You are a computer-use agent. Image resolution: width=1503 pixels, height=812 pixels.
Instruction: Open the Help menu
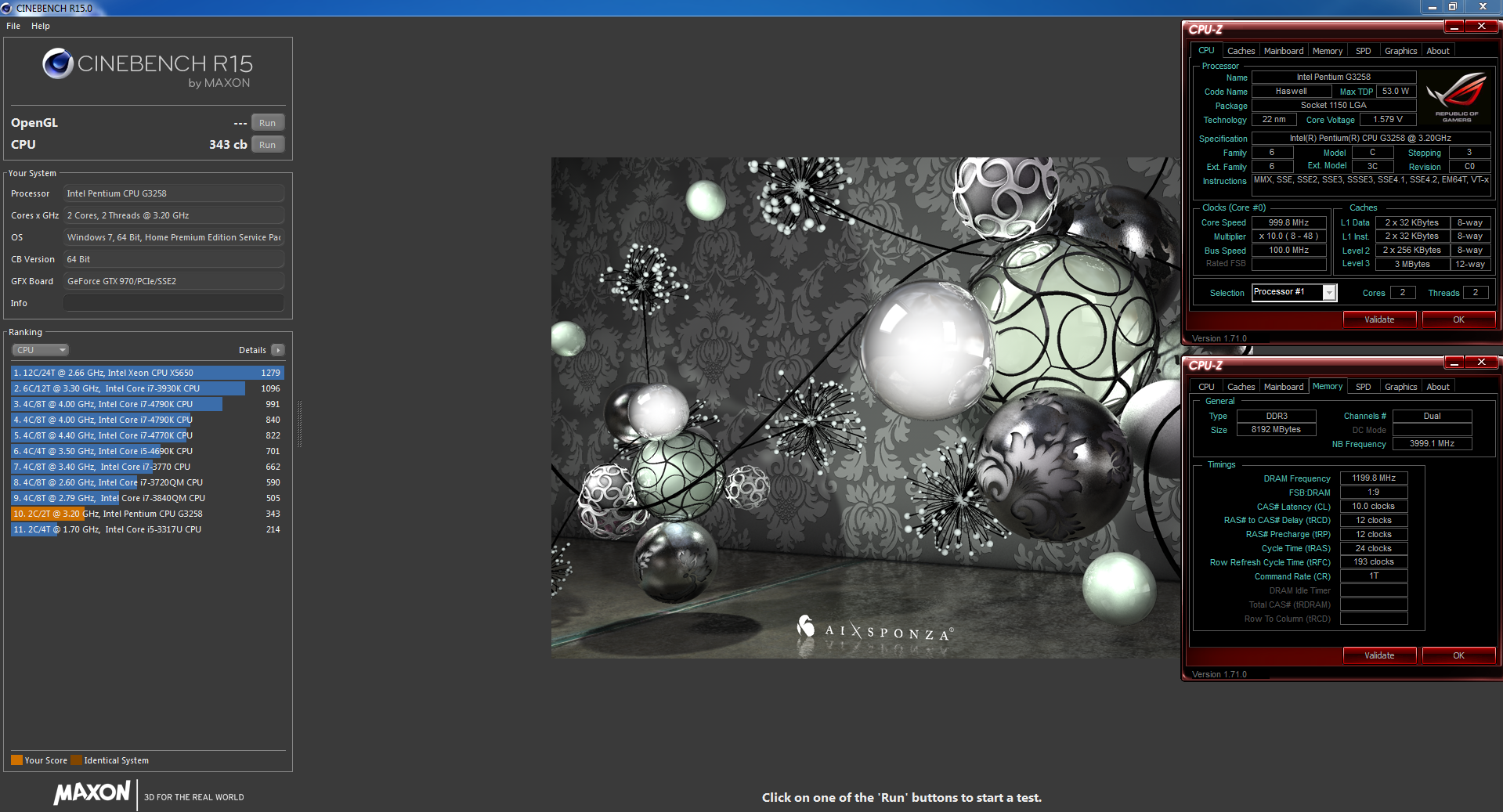point(41,26)
